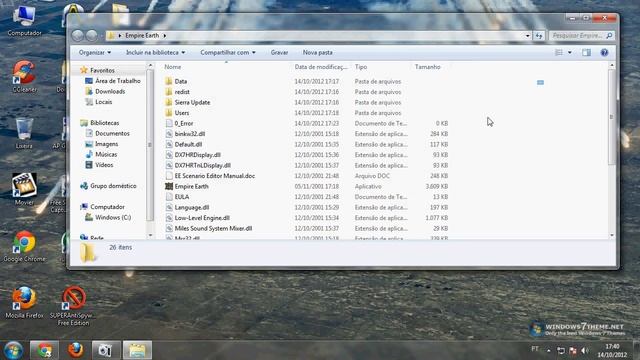Open Firefox from the taskbar

coord(76,350)
